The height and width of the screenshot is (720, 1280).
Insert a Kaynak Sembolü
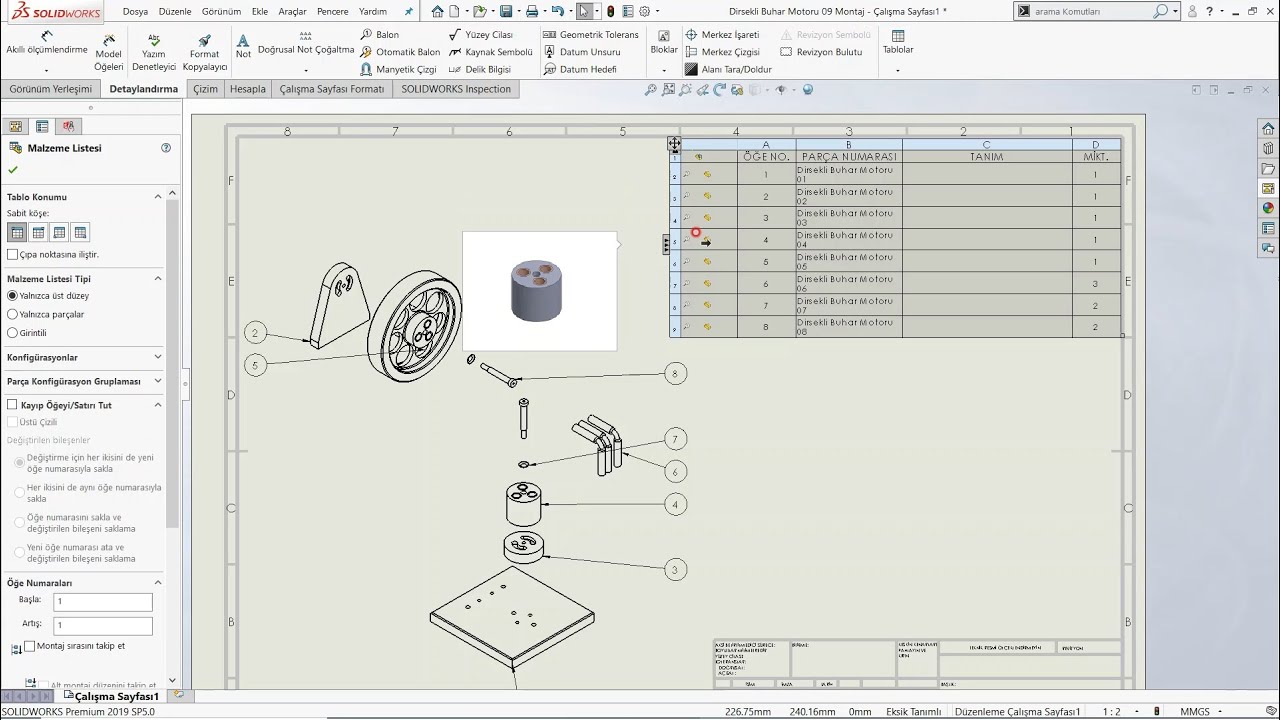(x=490, y=52)
